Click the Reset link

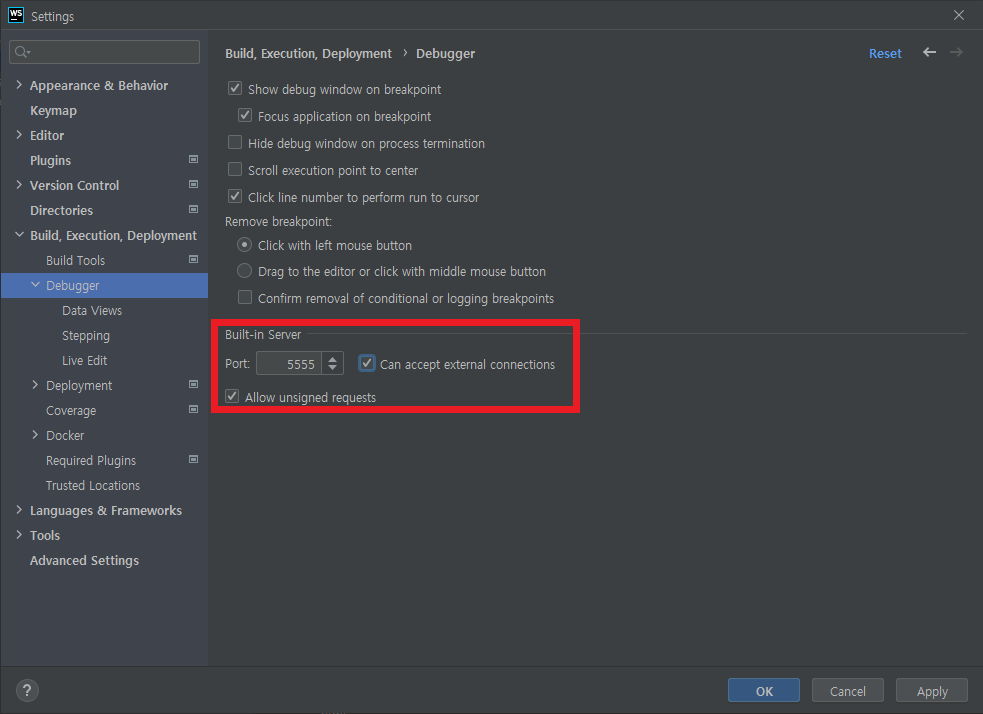click(x=885, y=53)
